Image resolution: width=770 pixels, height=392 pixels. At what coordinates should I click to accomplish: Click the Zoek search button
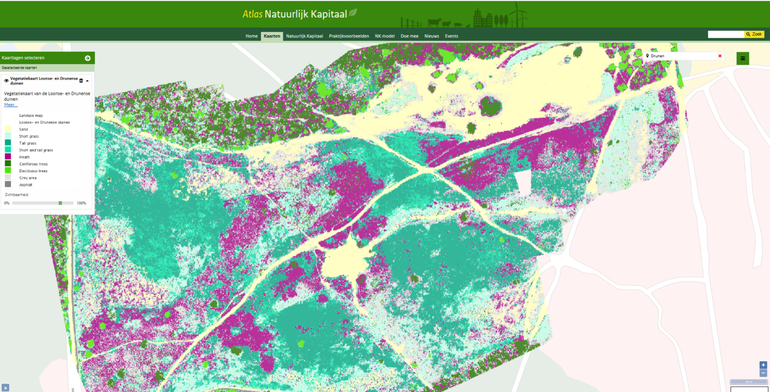coord(754,34)
